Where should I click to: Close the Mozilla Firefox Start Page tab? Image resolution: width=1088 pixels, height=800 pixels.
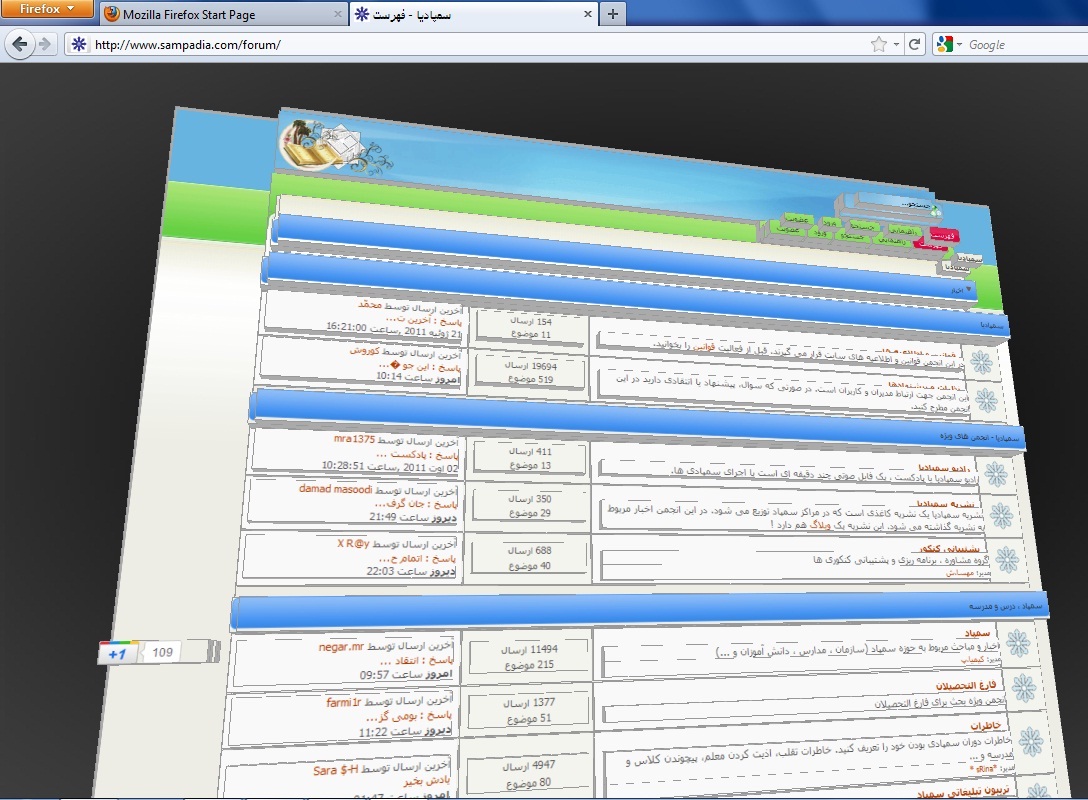337,14
